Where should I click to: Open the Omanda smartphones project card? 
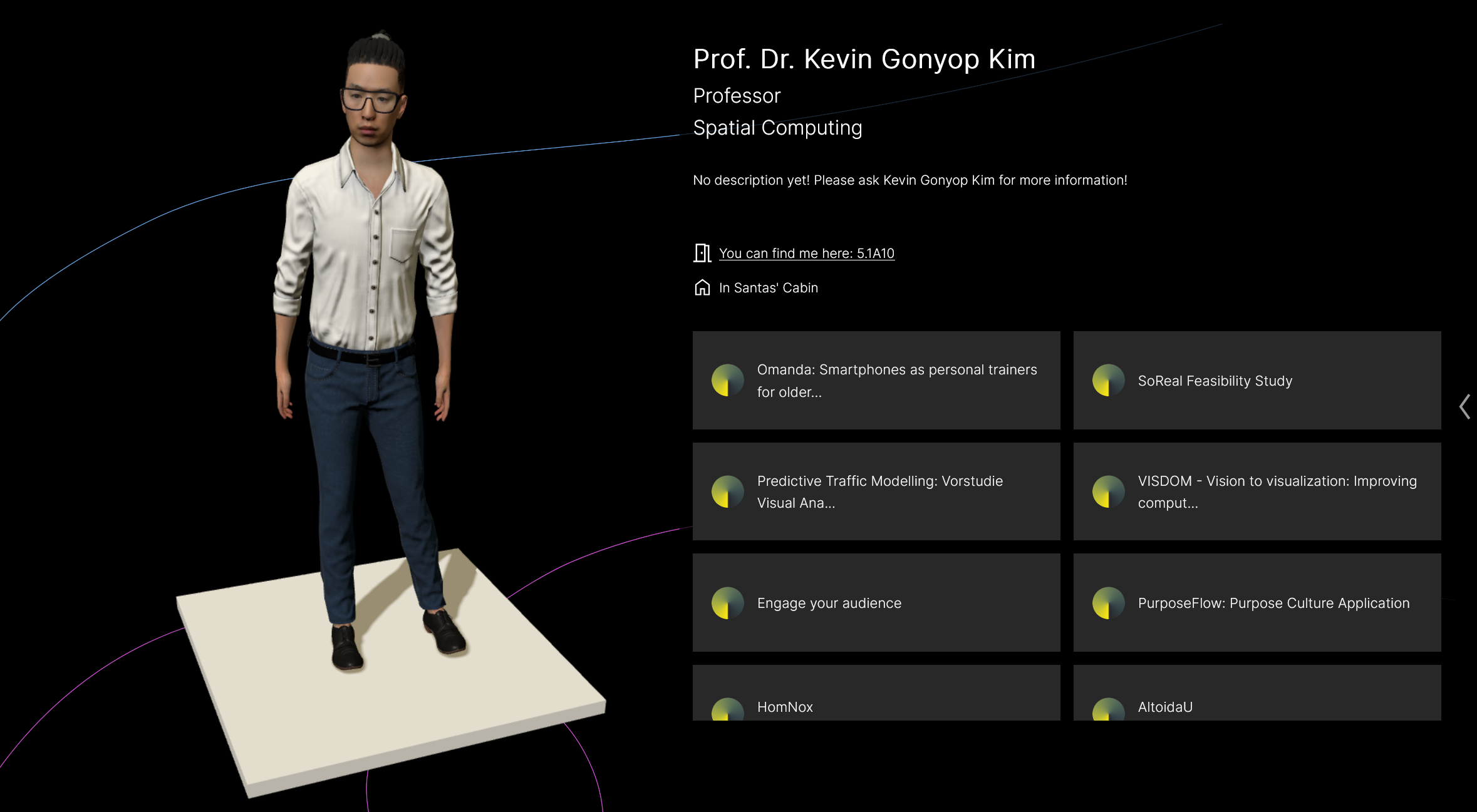[x=876, y=380]
